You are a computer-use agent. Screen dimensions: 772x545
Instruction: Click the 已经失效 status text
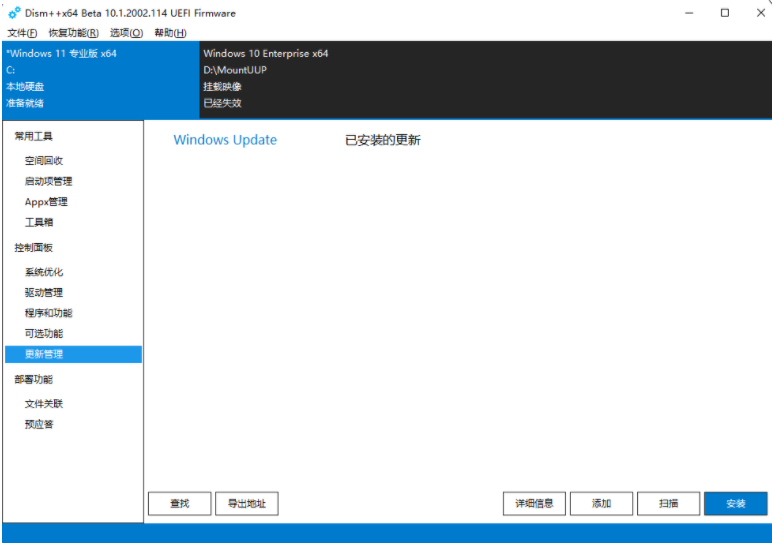tap(222, 103)
